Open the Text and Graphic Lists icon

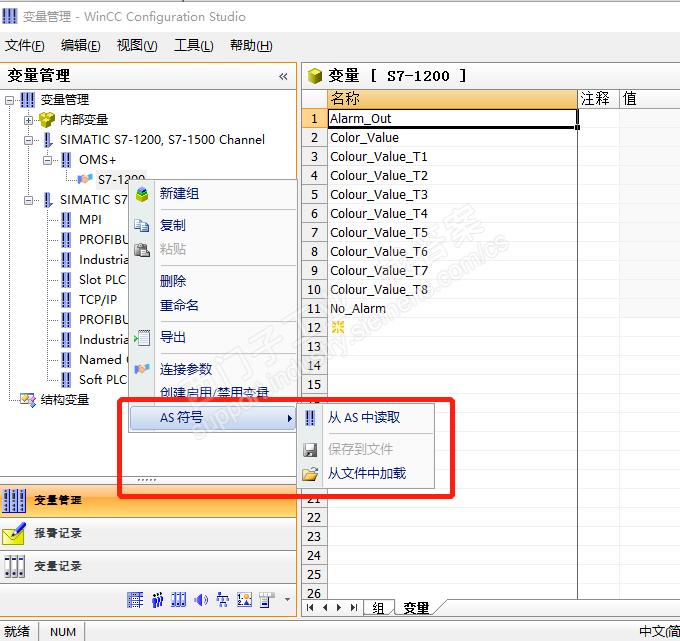(244, 600)
